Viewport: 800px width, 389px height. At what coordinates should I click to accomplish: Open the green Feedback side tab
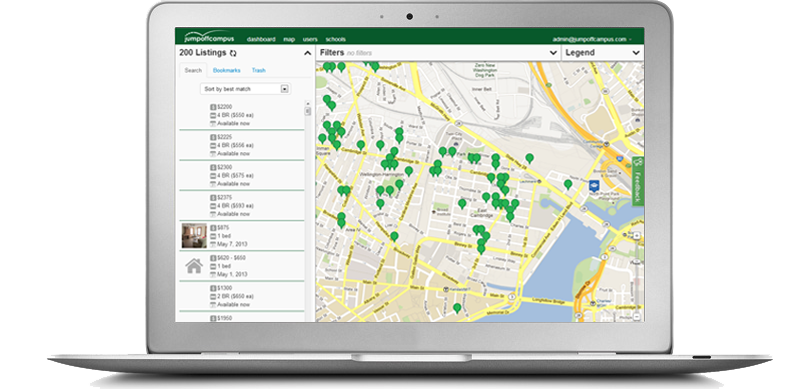[x=638, y=181]
